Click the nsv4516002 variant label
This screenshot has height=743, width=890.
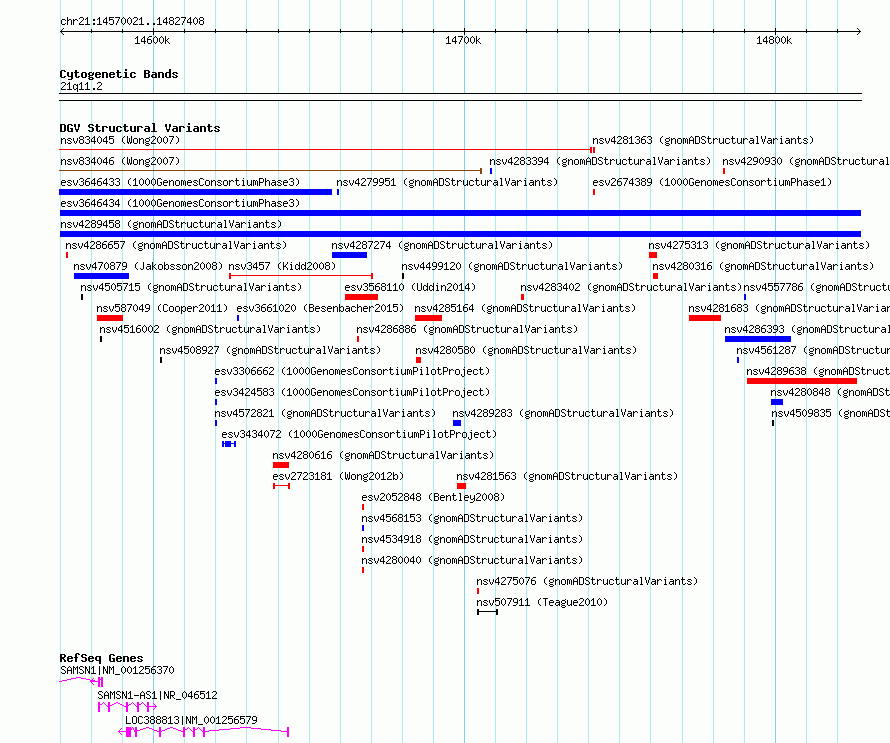(x=210, y=329)
